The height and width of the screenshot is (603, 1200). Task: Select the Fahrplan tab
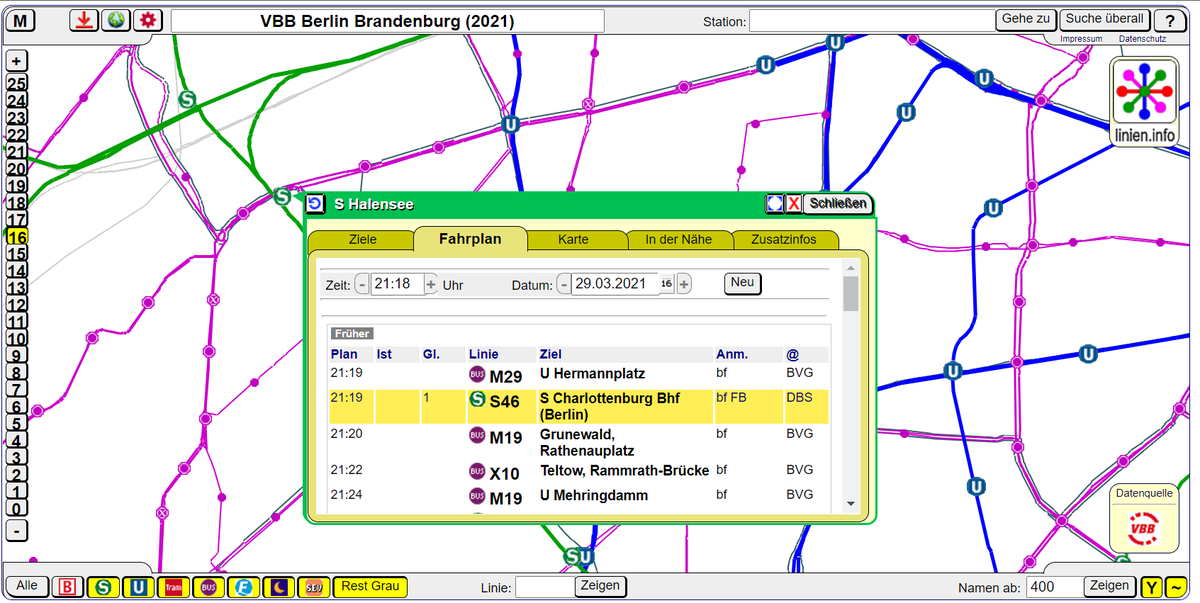coord(470,239)
